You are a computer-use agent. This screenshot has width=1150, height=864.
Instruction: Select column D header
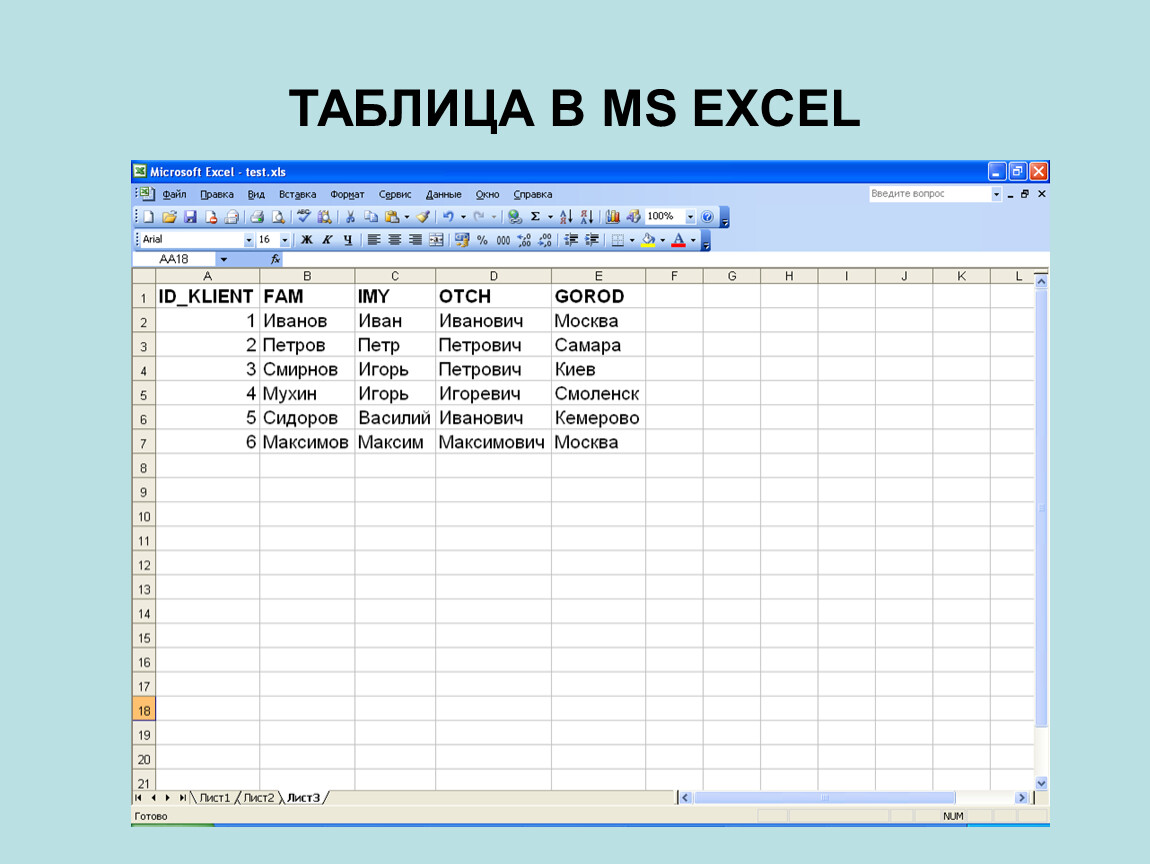[494, 277]
